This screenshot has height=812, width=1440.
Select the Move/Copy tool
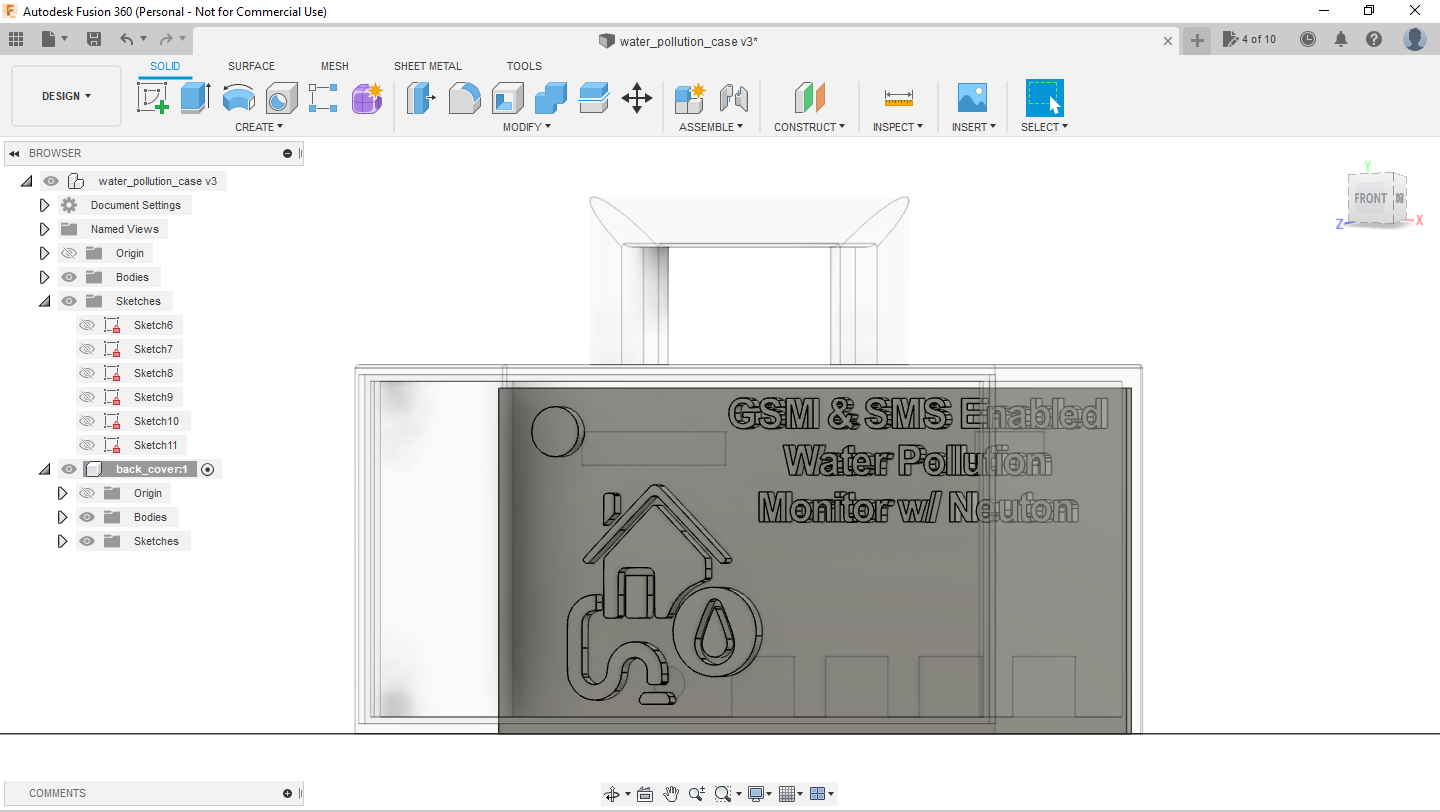pos(637,98)
